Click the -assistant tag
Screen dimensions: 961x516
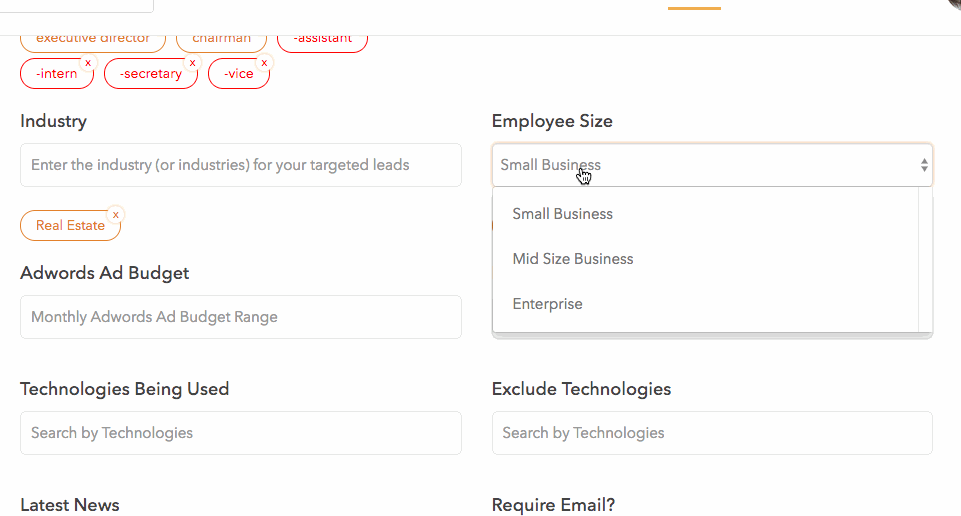point(322,40)
